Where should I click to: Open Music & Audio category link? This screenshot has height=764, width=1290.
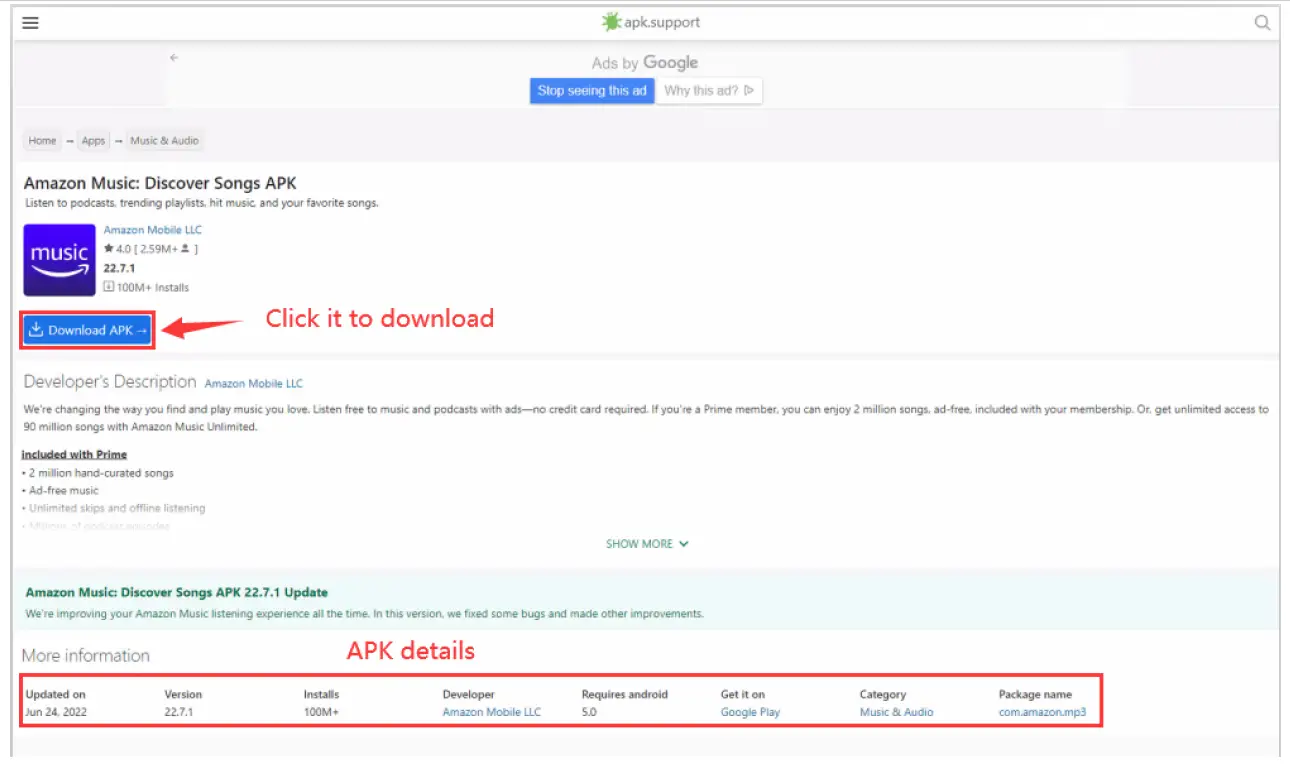tap(897, 712)
